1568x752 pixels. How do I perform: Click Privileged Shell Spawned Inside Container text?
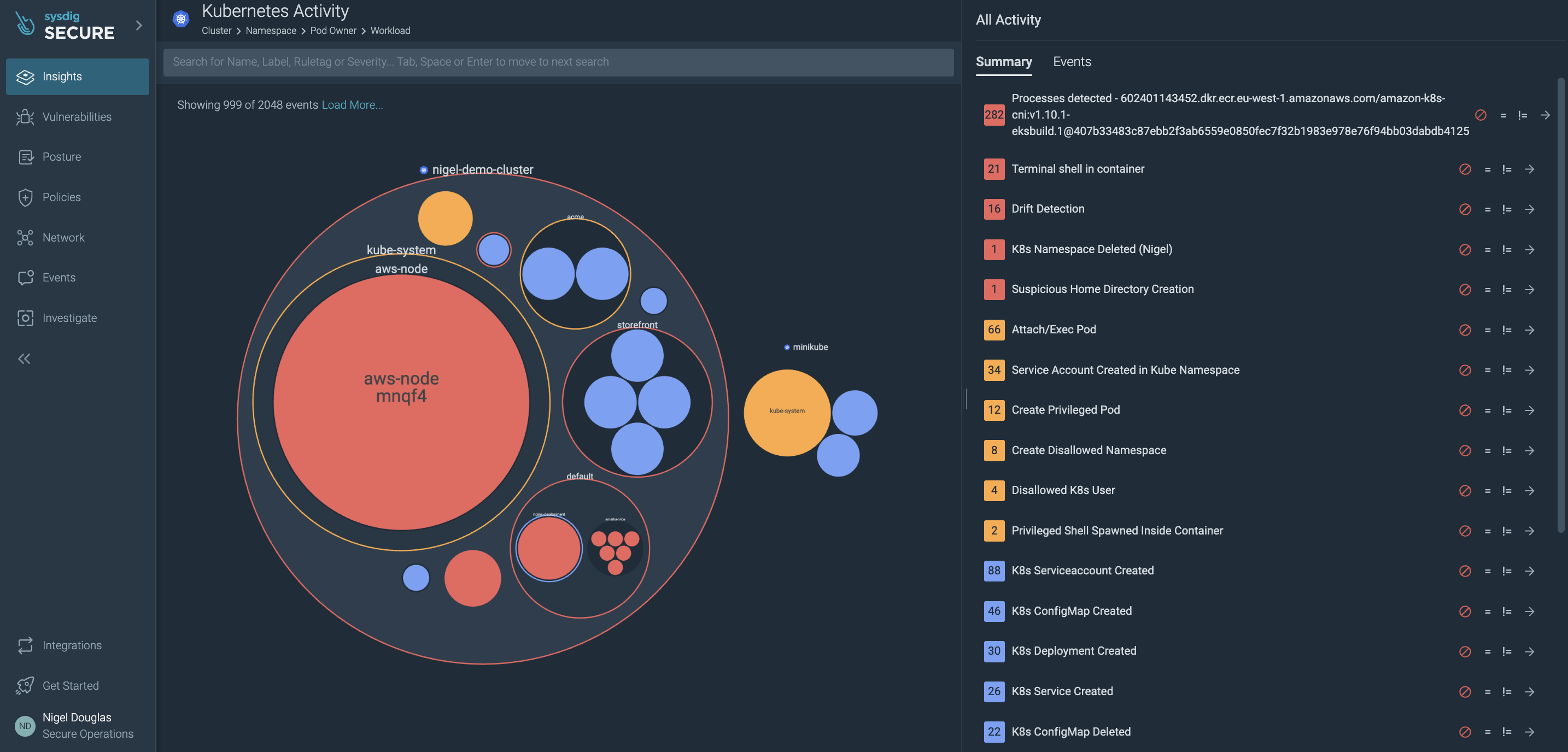pyautogui.click(x=1117, y=531)
